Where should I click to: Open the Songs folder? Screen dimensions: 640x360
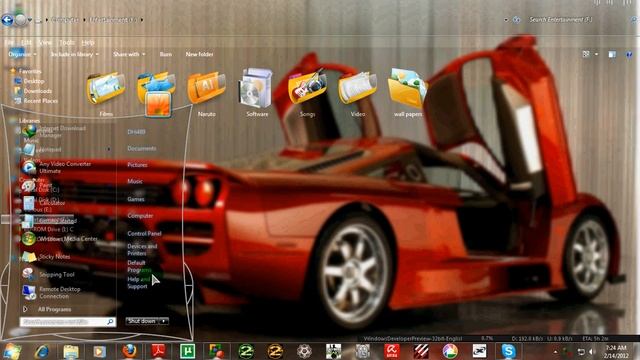(307, 94)
